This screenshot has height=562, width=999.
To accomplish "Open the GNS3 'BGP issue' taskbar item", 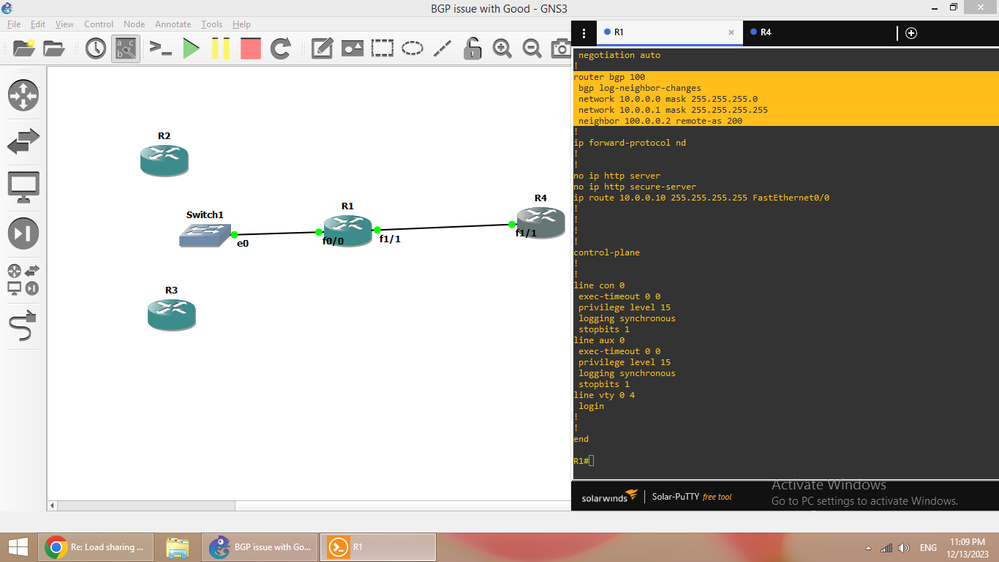I will pyautogui.click(x=260, y=547).
